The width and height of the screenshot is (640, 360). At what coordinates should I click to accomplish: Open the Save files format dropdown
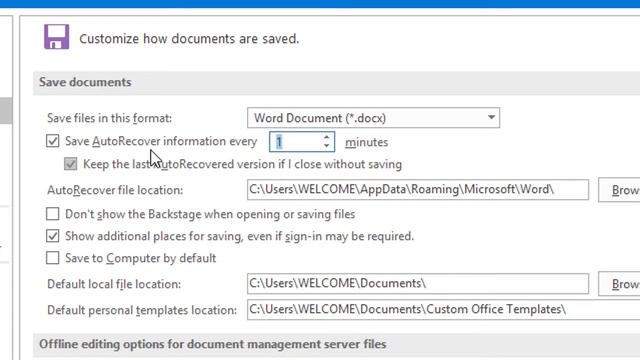click(x=373, y=118)
